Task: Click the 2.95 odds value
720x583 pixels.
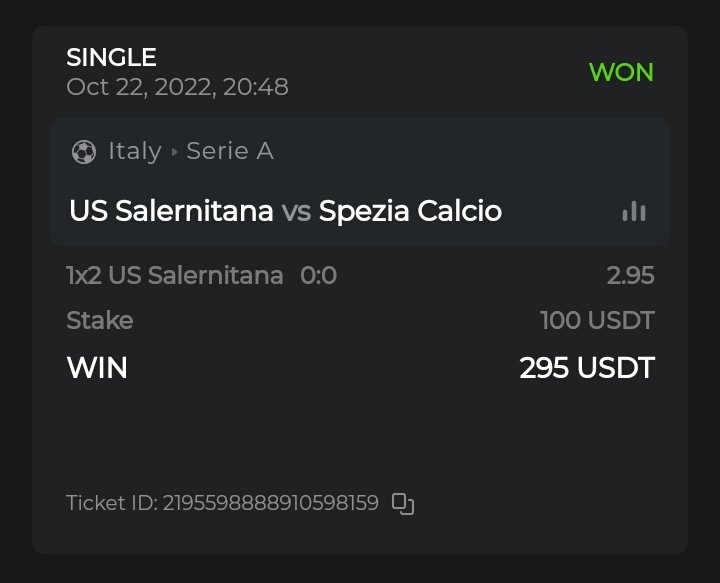Action: 630,275
